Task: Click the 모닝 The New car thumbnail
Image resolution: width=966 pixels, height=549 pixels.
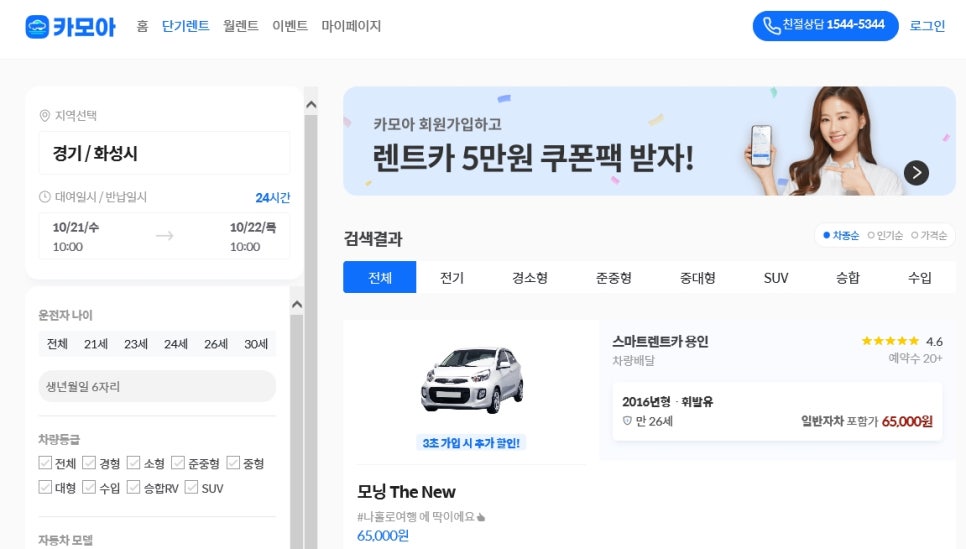Action: (471, 380)
